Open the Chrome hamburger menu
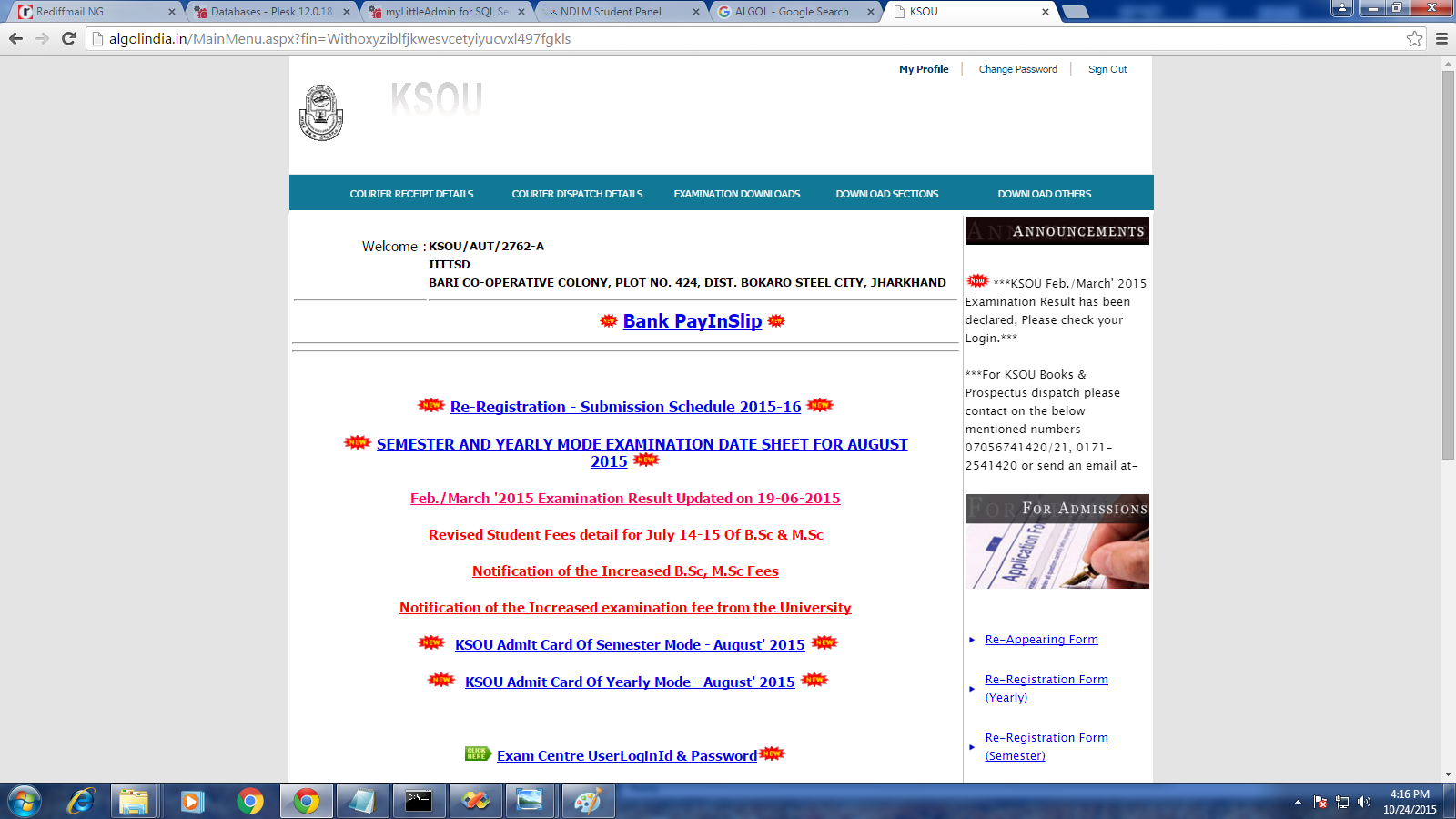Viewport: 1456px width, 819px height. pyautogui.click(x=1441, y=38)
